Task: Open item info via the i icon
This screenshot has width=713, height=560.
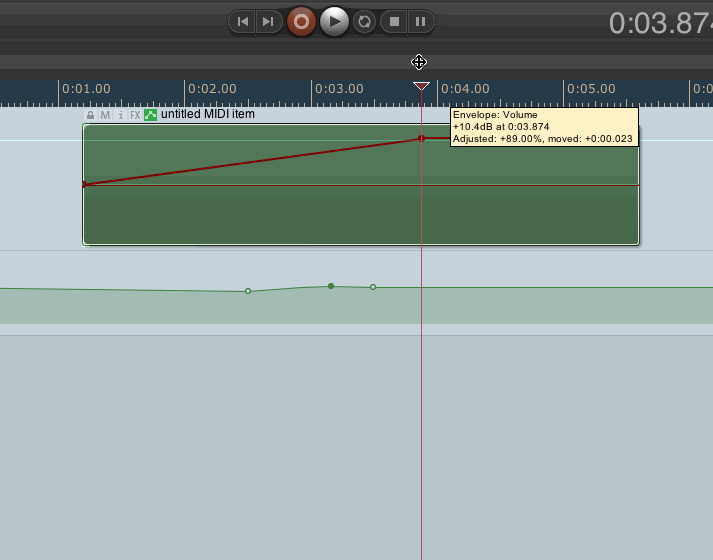Action: click(121, 115)
